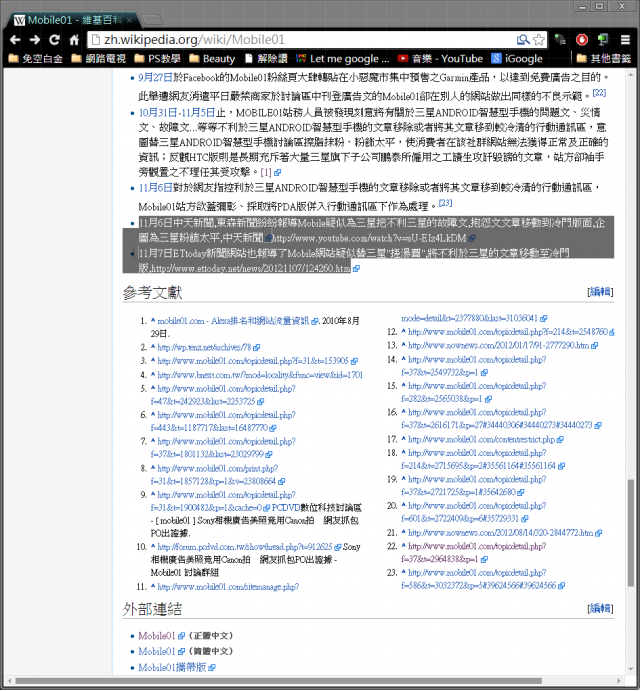The height and width of the screenshot is (691, 640).
Task: Click the magnifier icon in the address bar
Action: 523,40
